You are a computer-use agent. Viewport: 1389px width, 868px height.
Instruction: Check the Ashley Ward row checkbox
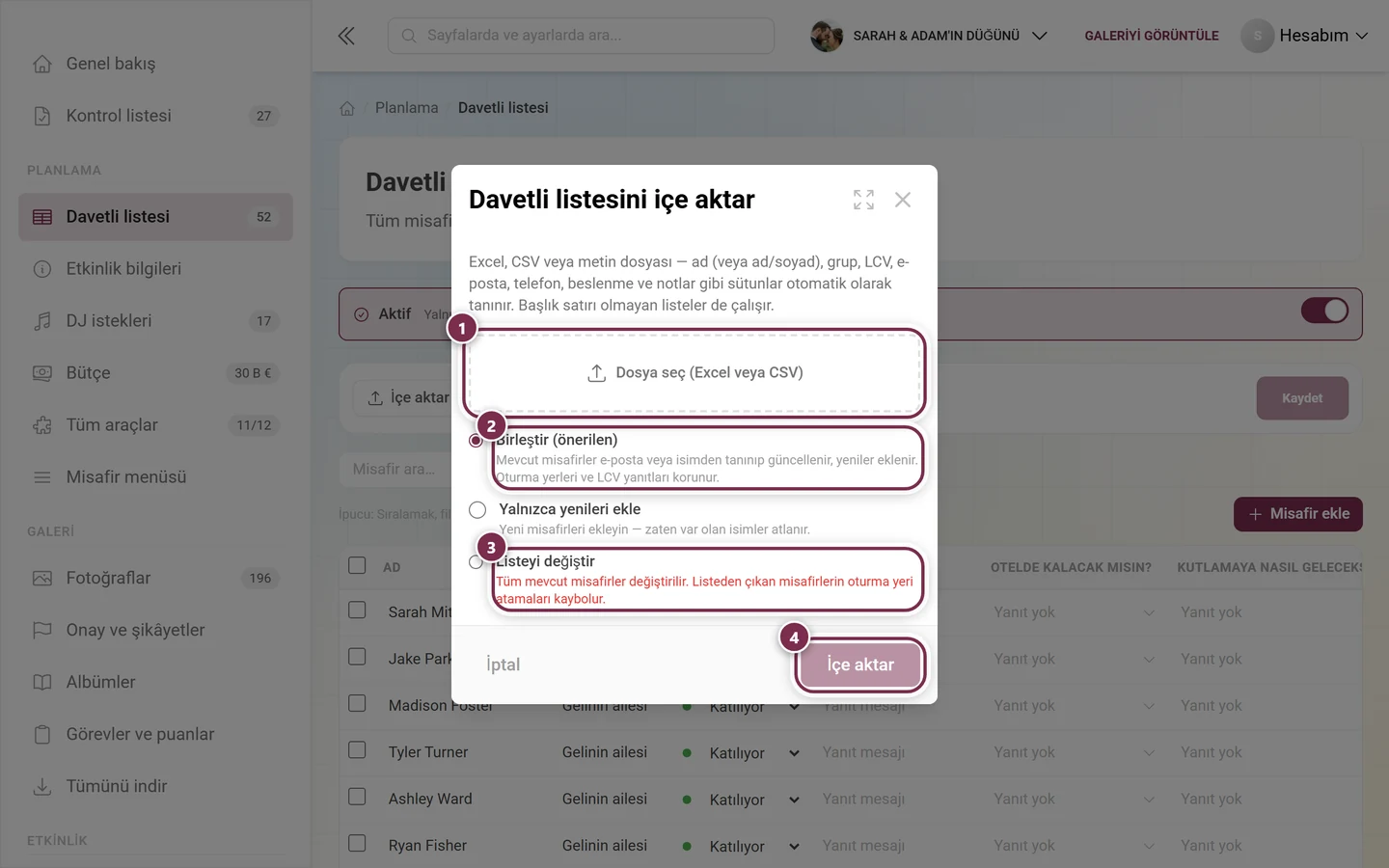pyautogui.click(x=357, y=797)
